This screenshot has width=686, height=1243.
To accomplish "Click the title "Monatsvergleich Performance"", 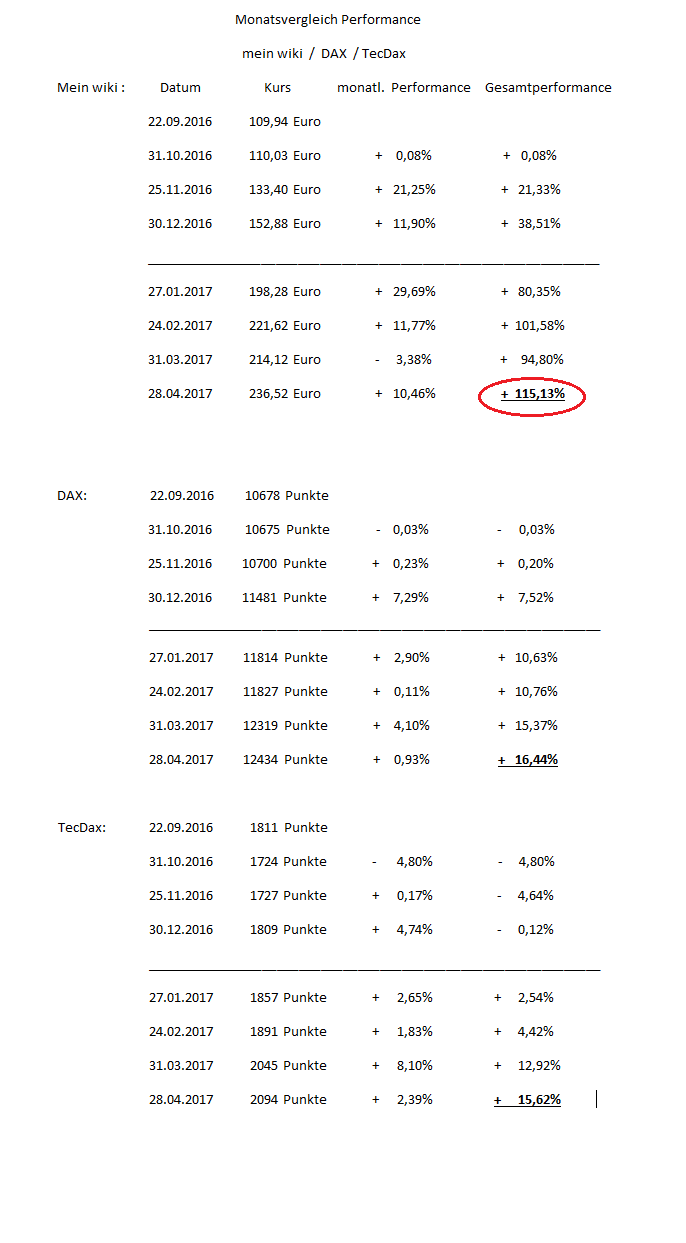I will [327, 20].
